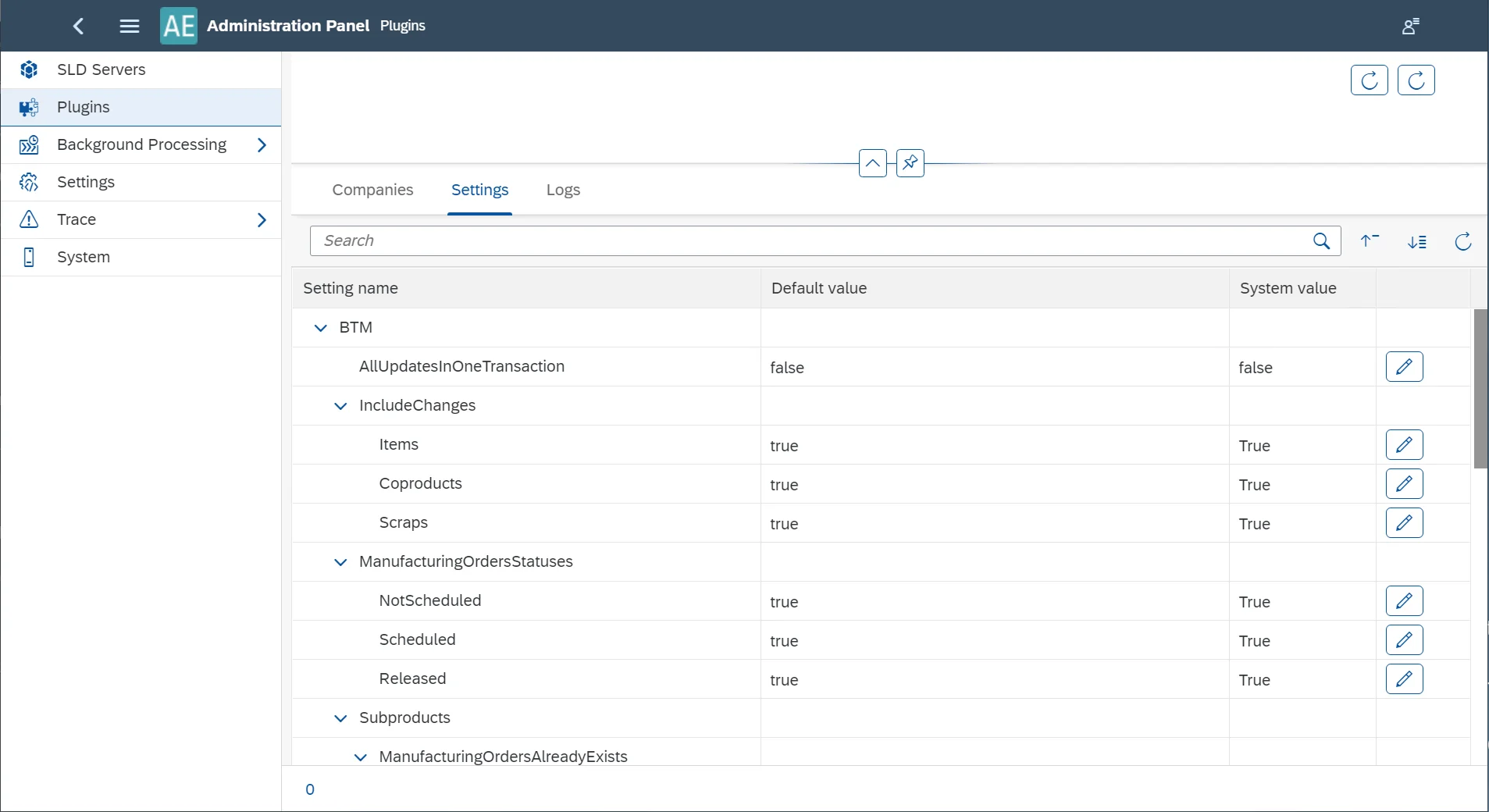The image size is (1489, 812).
Task: Open the user account menu
Action: pyautogui.click(x=1412, y=26)
